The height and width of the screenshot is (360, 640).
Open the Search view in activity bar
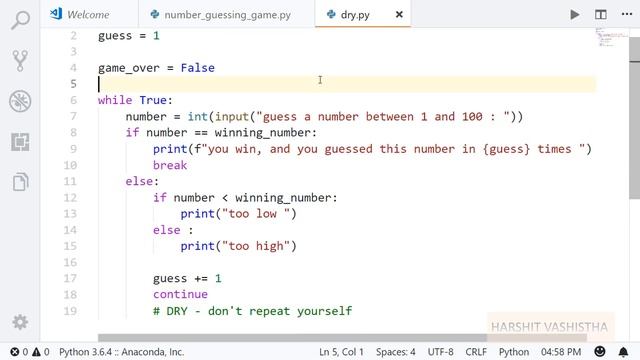click(20, 20)
